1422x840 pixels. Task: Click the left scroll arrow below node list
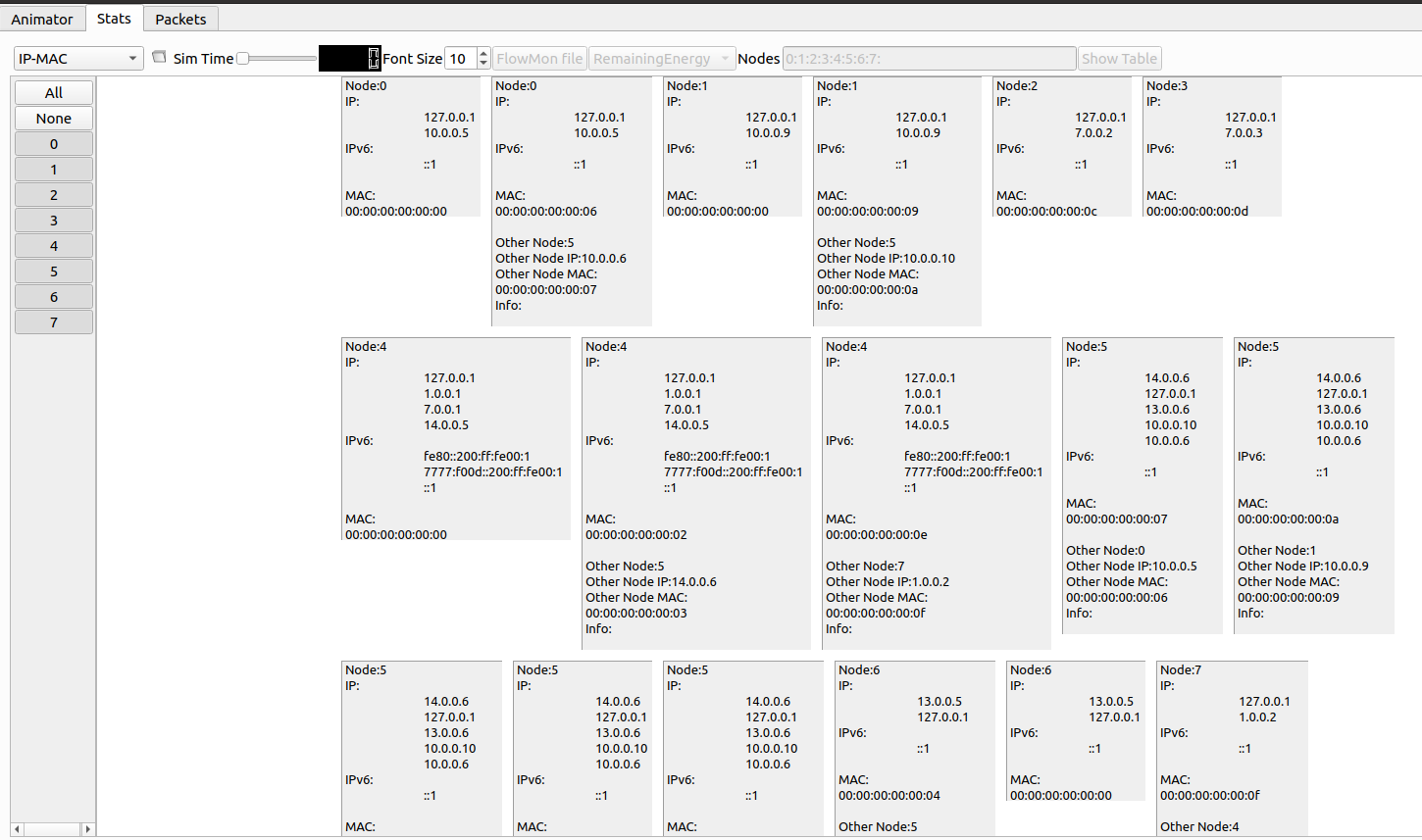[17, 829]
